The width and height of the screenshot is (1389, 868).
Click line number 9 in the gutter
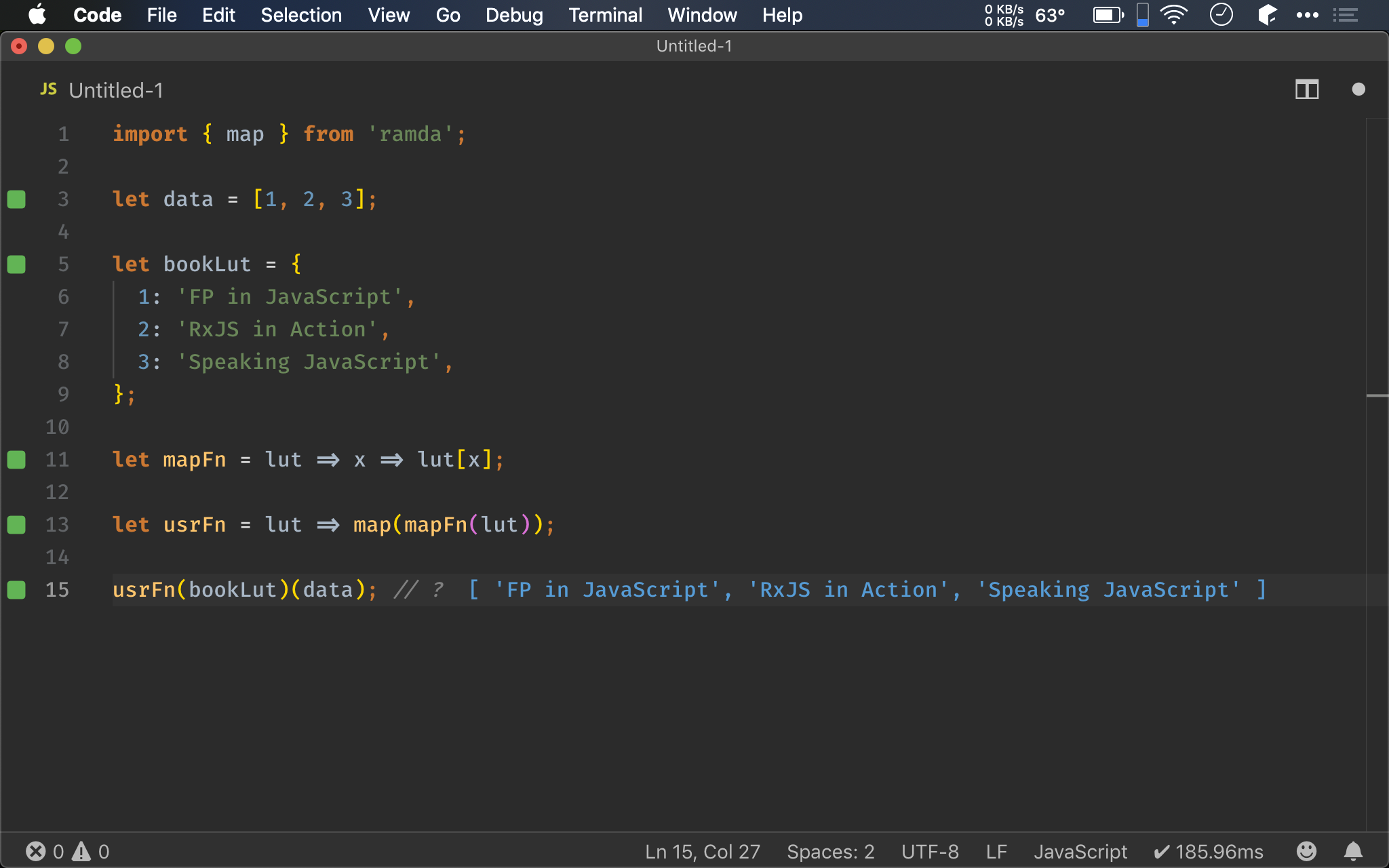[63, 395]
